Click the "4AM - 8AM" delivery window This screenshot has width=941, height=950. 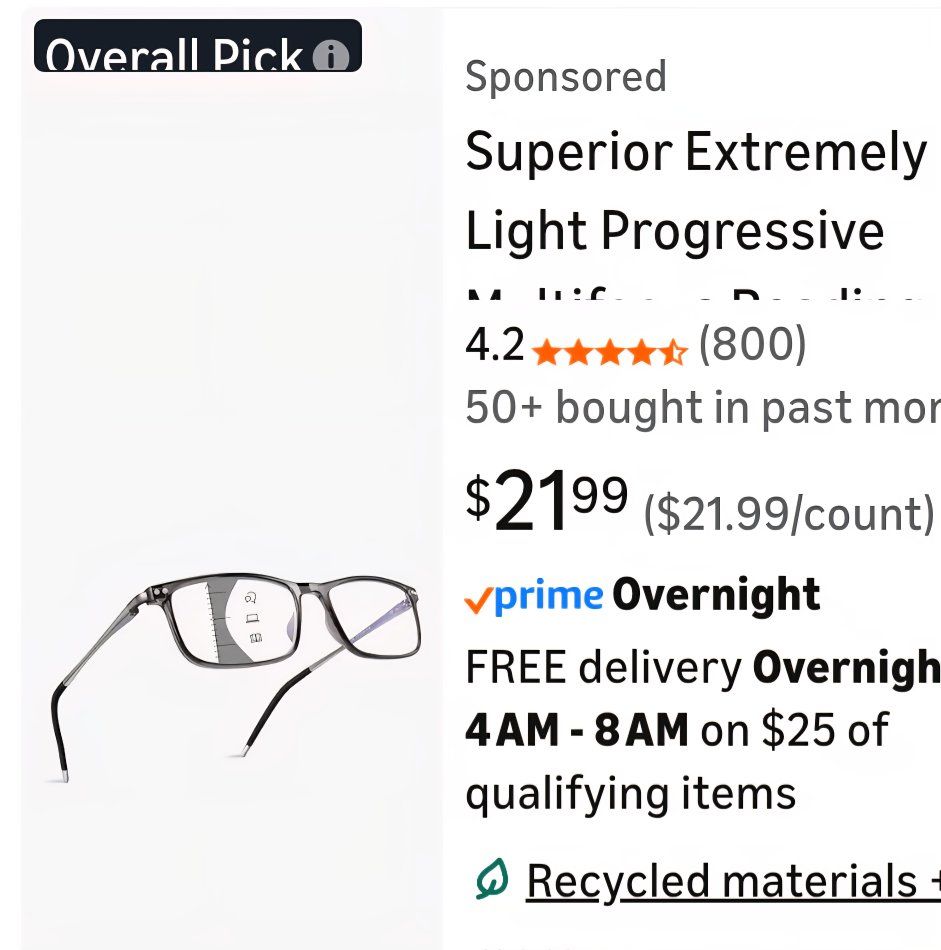pyautogui.click(x=576, y=730)
